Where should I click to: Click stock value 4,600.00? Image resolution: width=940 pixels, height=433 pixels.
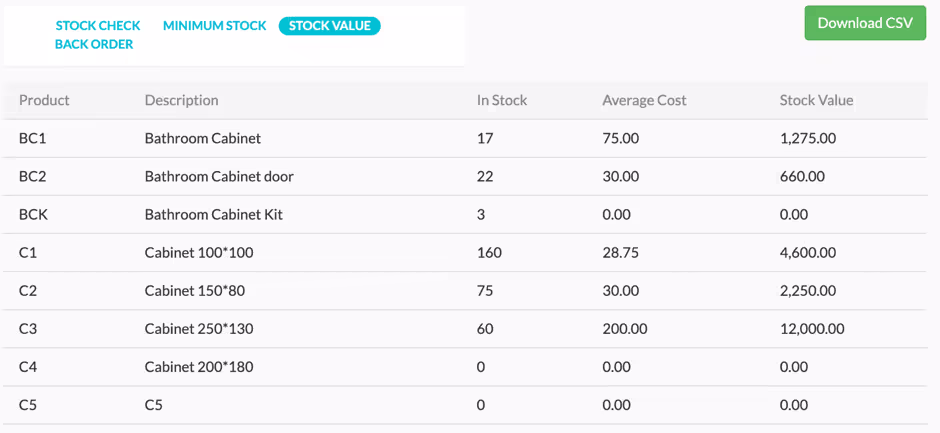tap(808, 253)
